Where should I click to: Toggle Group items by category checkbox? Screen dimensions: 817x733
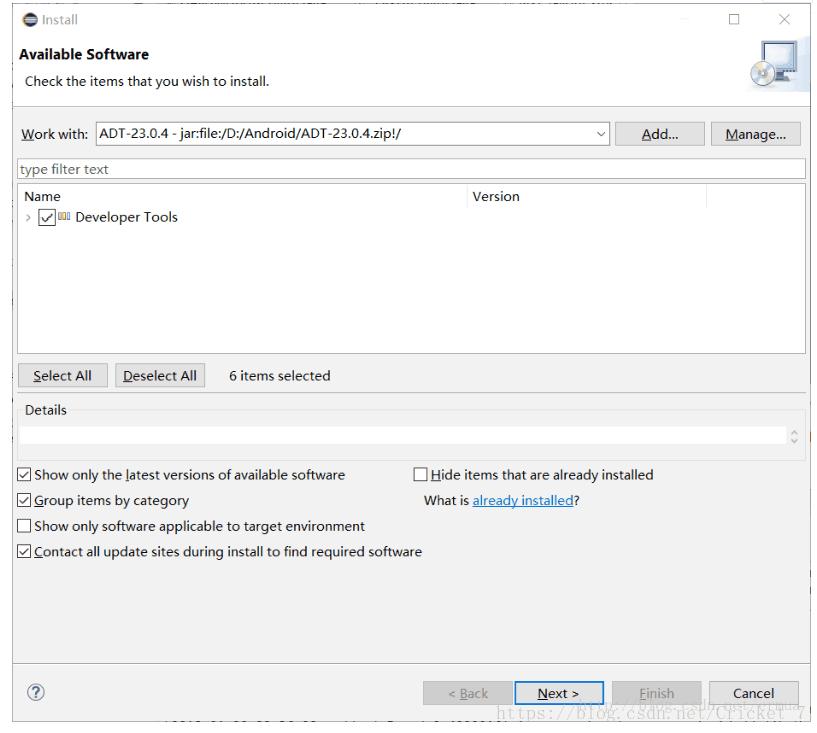point(24,500)
